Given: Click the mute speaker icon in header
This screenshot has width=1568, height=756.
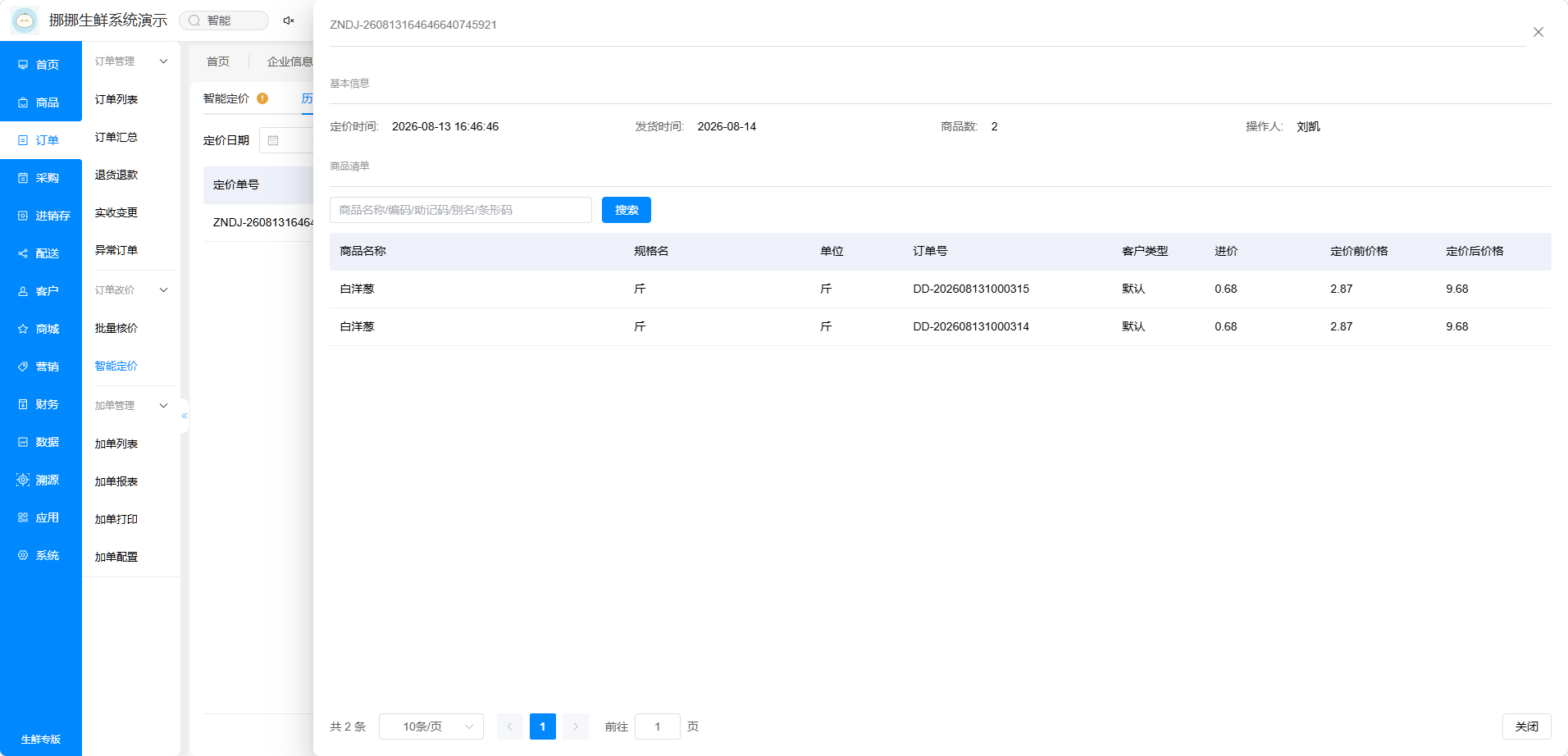Looking at the screenshot, I should (x=289, y=20).
